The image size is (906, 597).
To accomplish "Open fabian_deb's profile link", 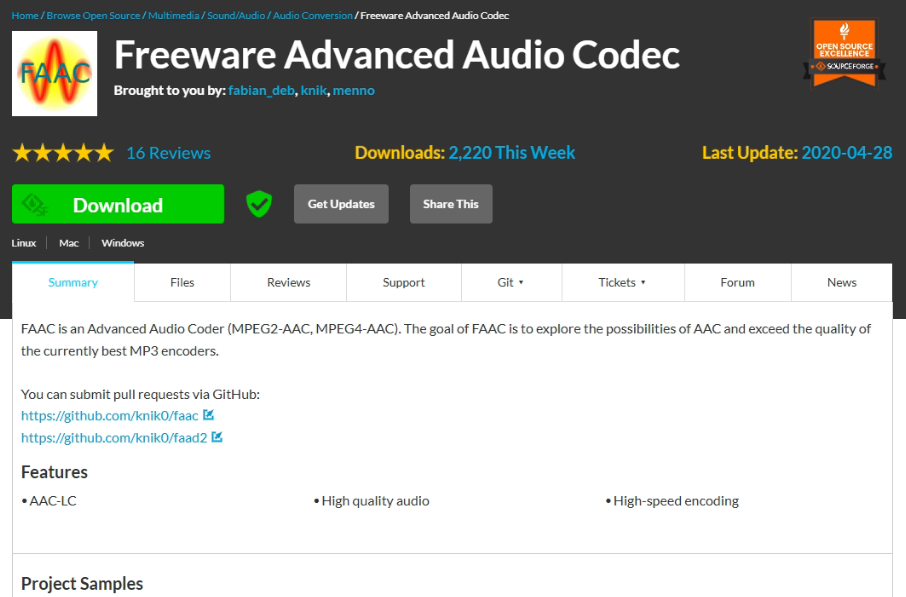I will tap(261, 91).
